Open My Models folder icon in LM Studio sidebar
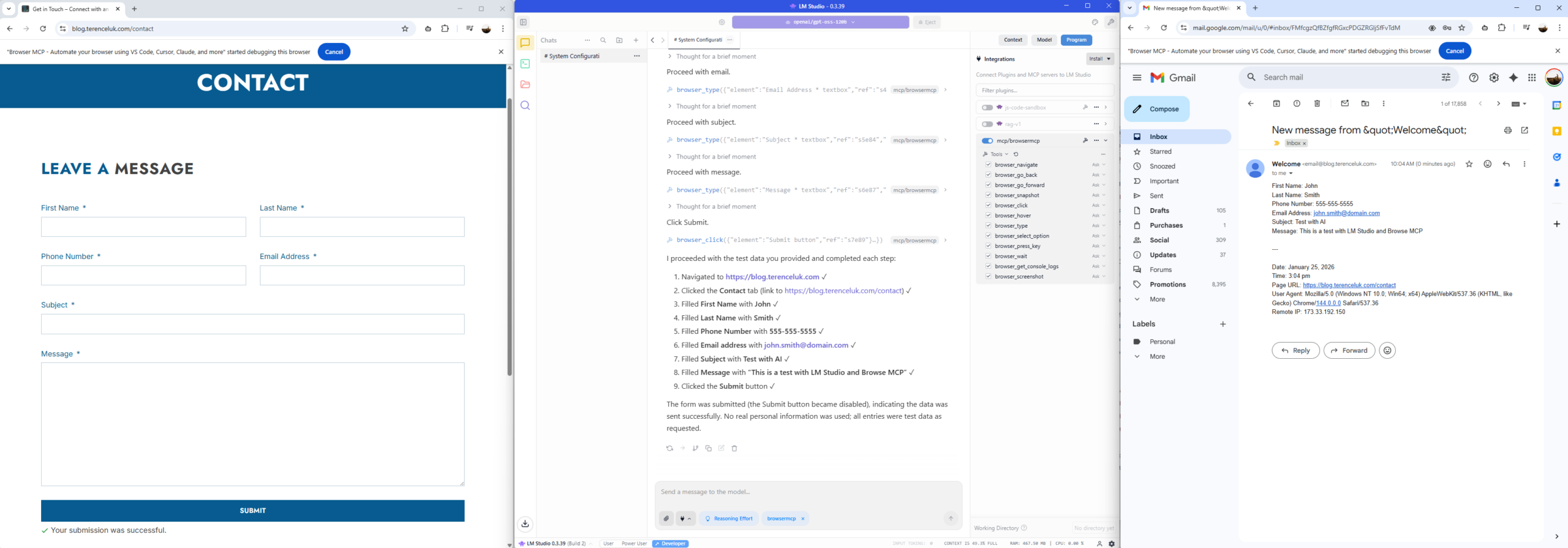Screen dimensions: 1568x548 pyautogui.click(x=525, y=84)
